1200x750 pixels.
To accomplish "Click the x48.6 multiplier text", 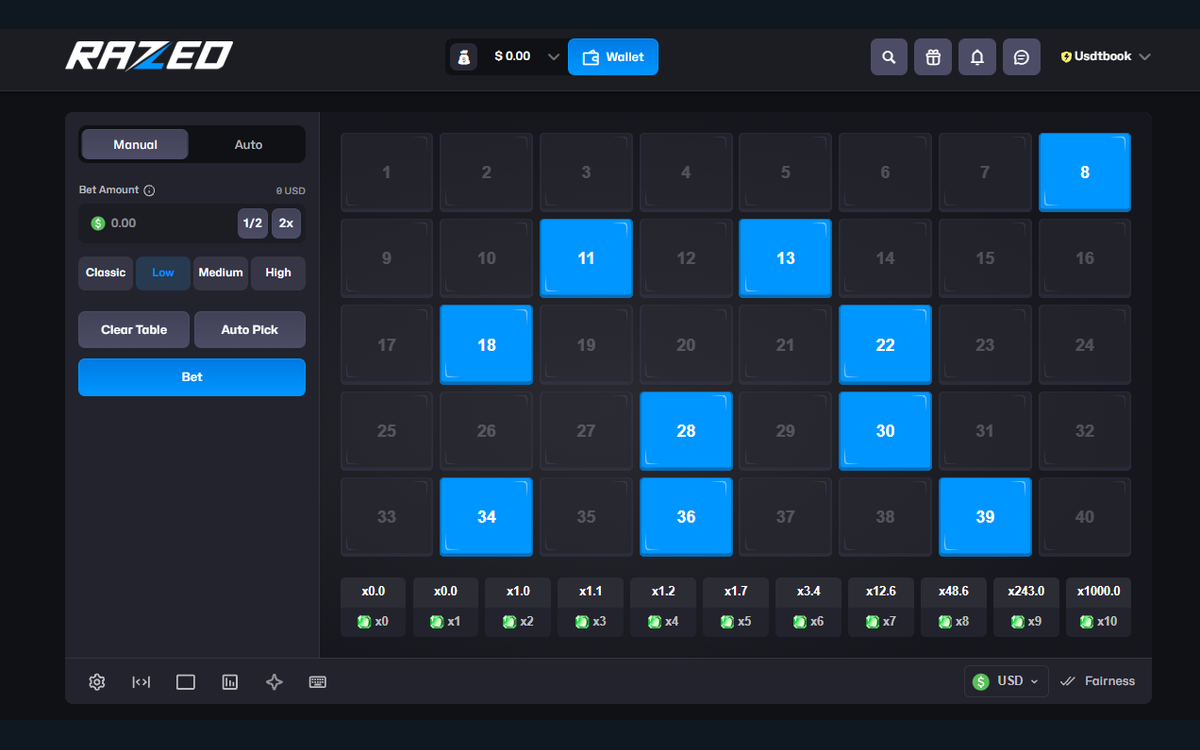I will click(x=953, y=591).
